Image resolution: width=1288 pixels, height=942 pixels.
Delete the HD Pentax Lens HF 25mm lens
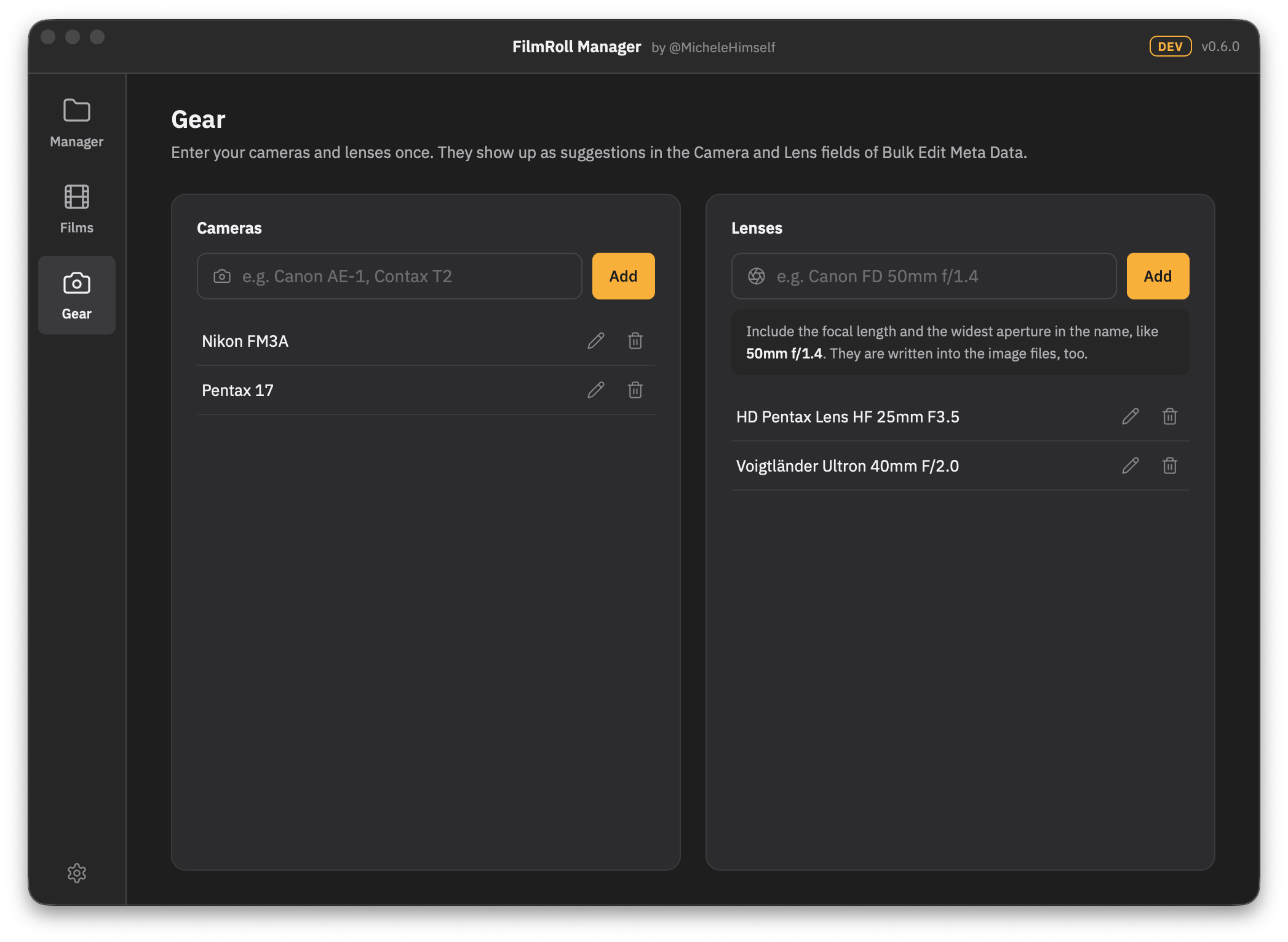1170,416
